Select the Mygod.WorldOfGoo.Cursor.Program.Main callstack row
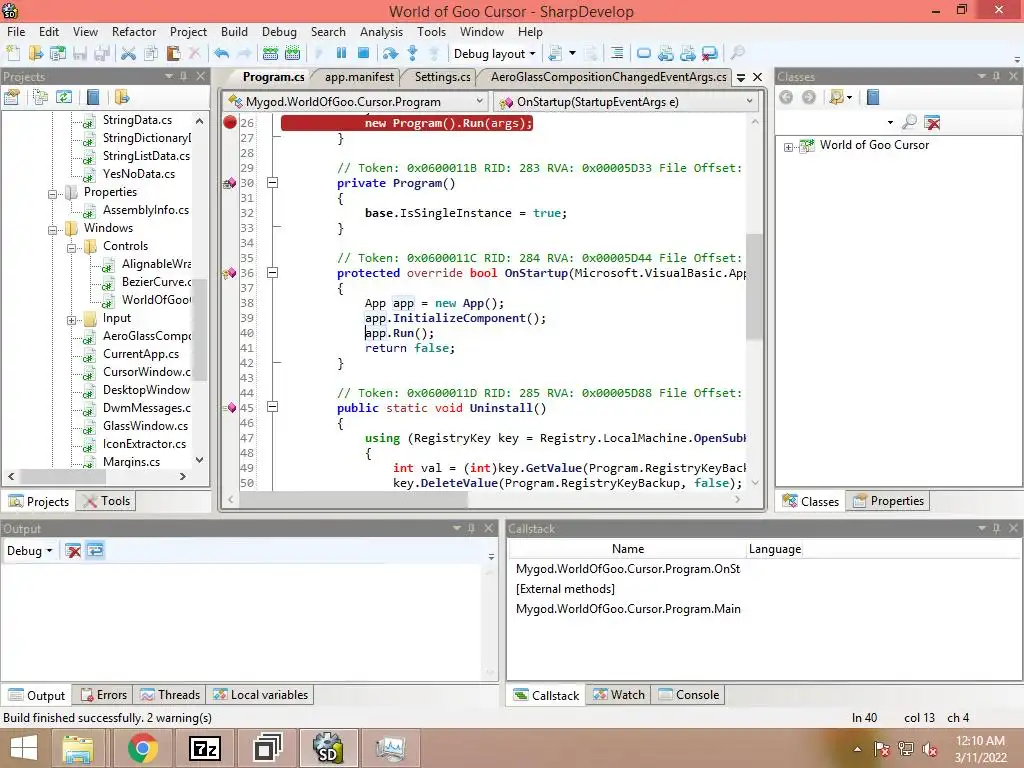The width and height of the screenshot is (1024, 768). coord(628,609)
